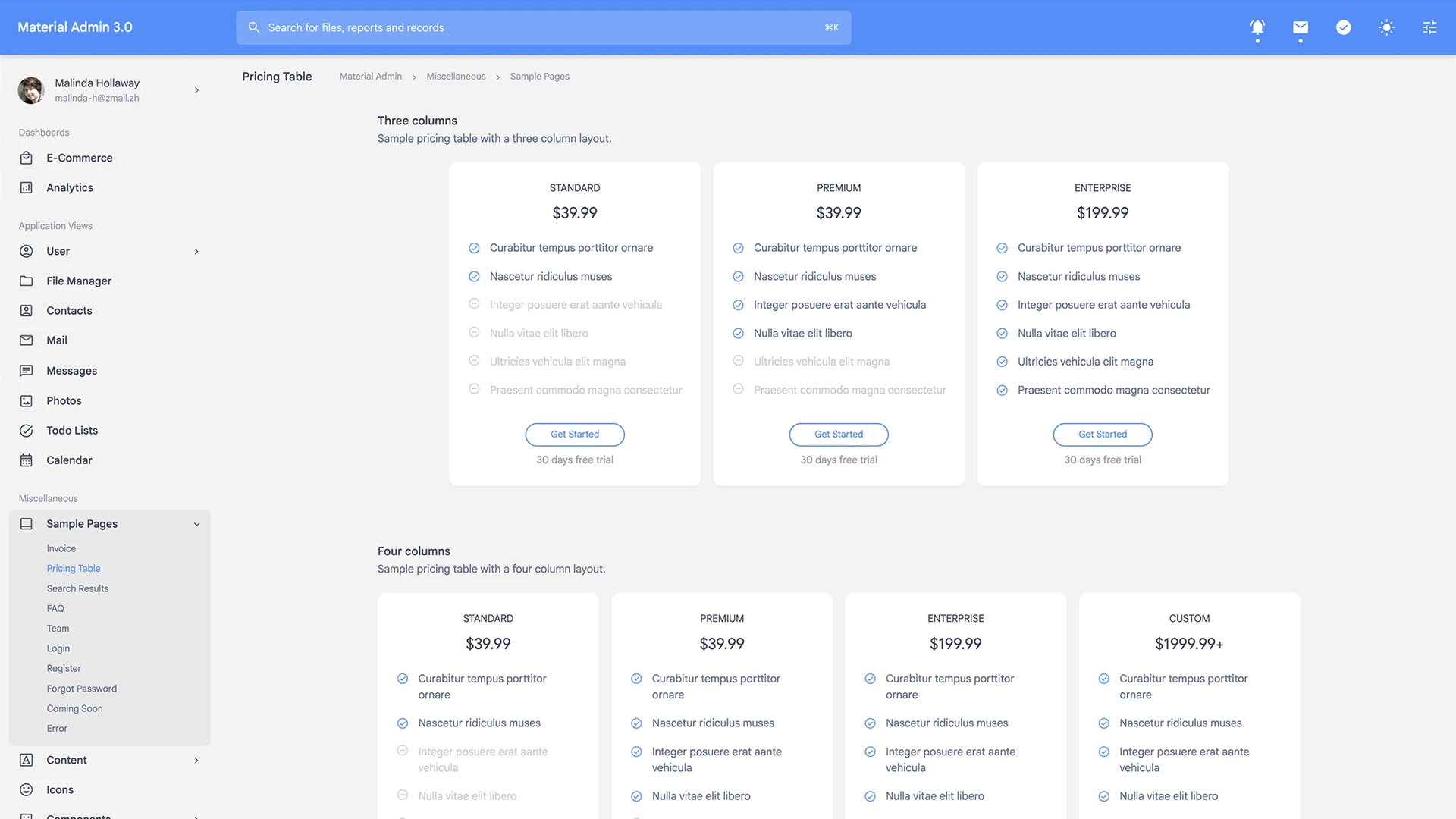
Task: Click the malinda-h@zmail.zh email text
Action: pos(97,98)
